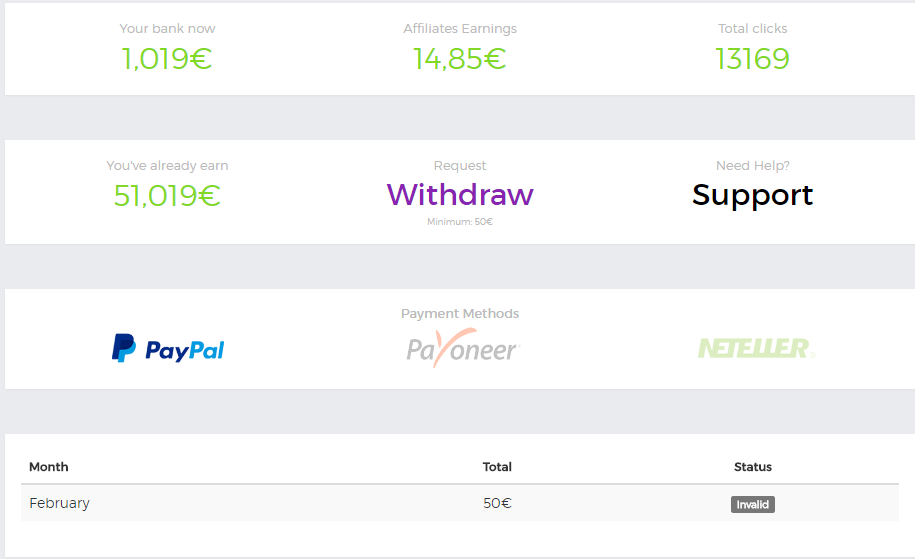Click the Invalid status badge
915x559 pixels.
click(752, 505)
